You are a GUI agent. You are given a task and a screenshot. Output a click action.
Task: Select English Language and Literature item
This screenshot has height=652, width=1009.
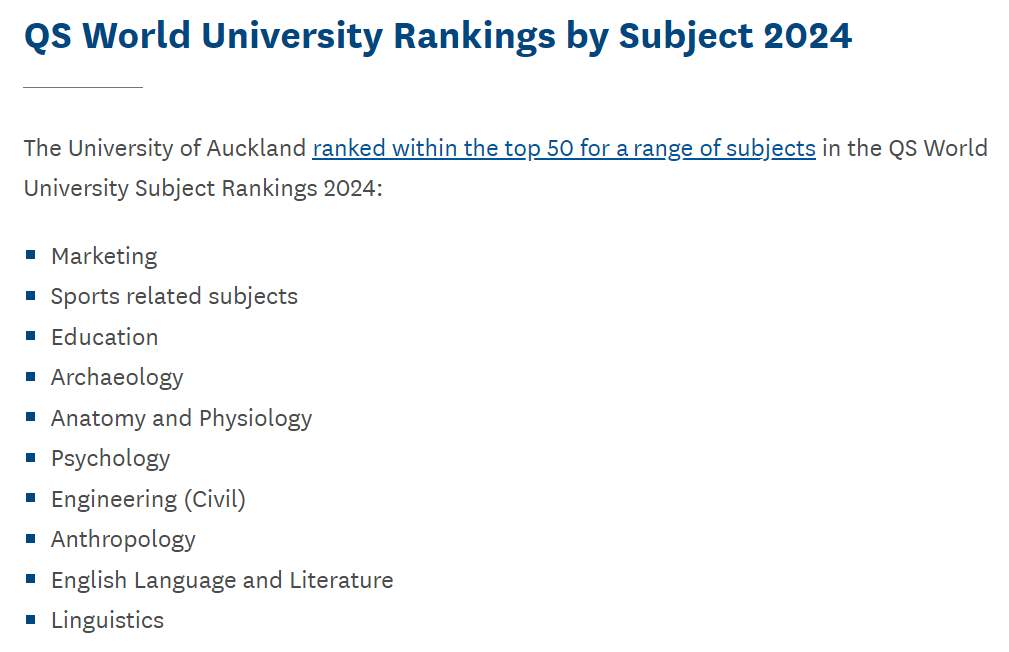click(222, 581)
